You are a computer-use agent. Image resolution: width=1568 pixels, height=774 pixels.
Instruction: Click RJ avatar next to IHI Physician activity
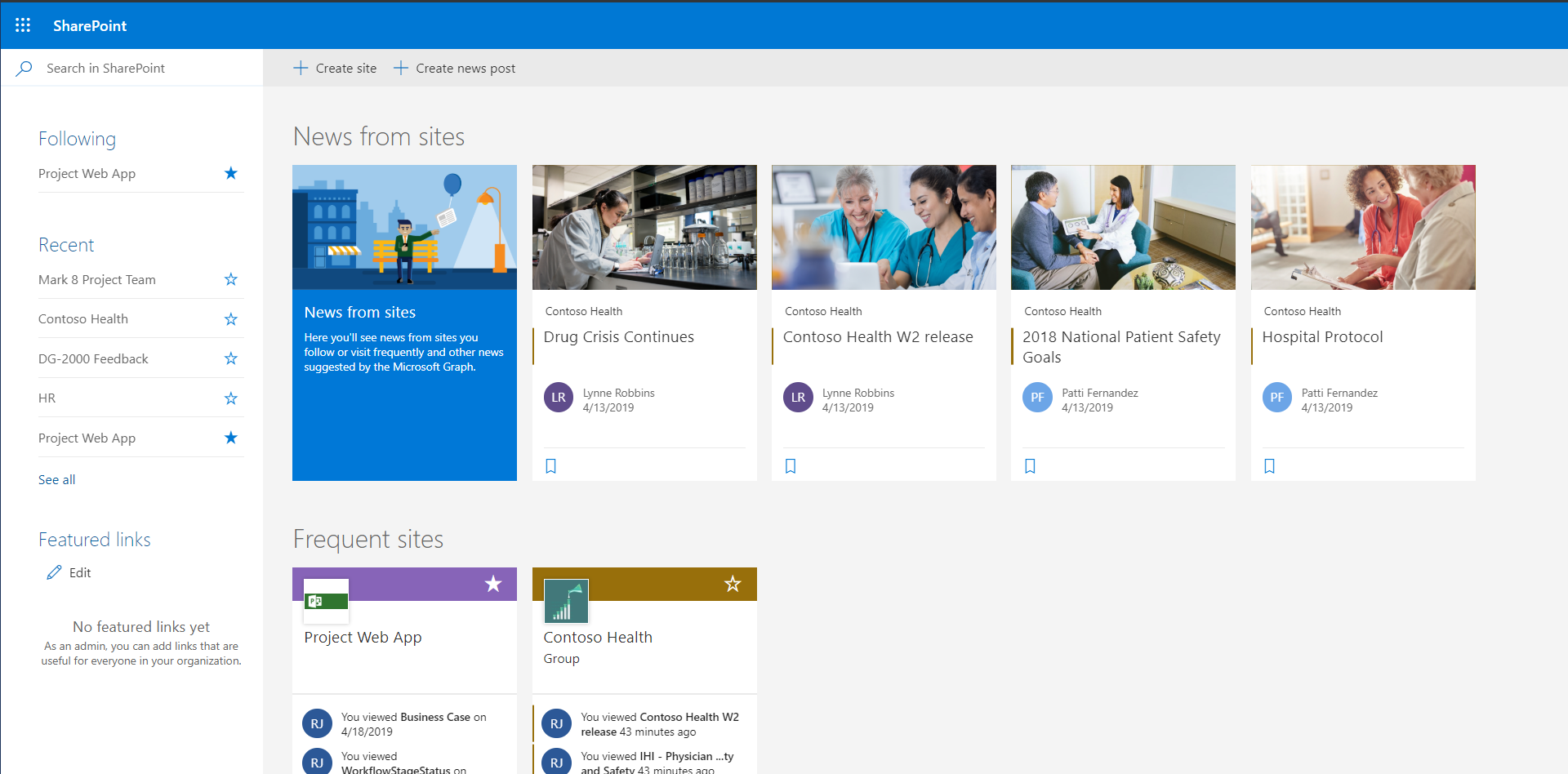pos(557,762)
